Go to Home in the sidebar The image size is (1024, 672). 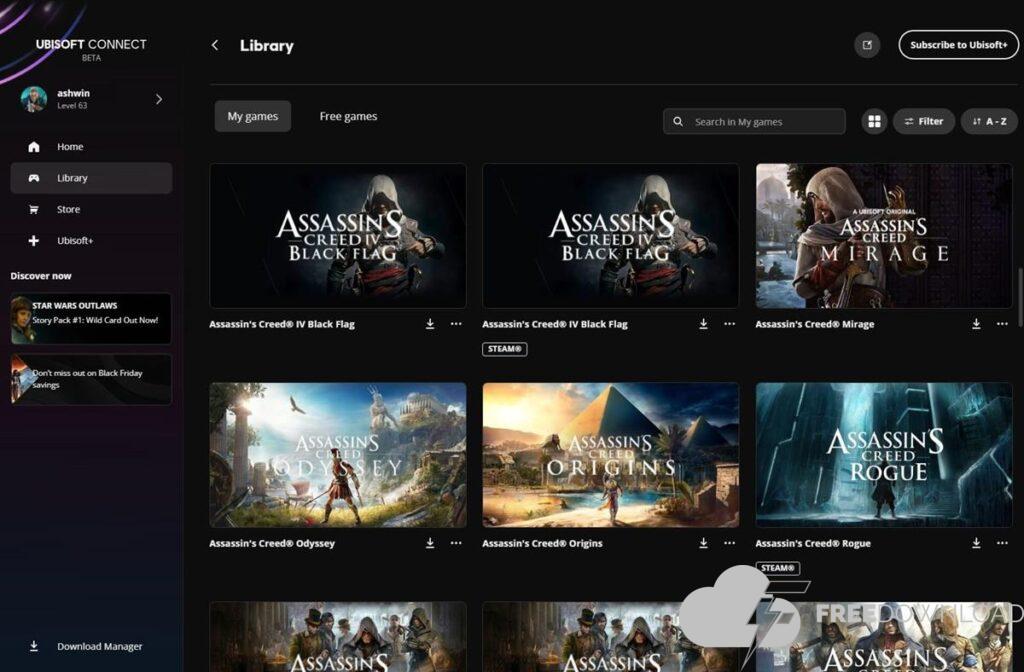(x=70, y=147)
